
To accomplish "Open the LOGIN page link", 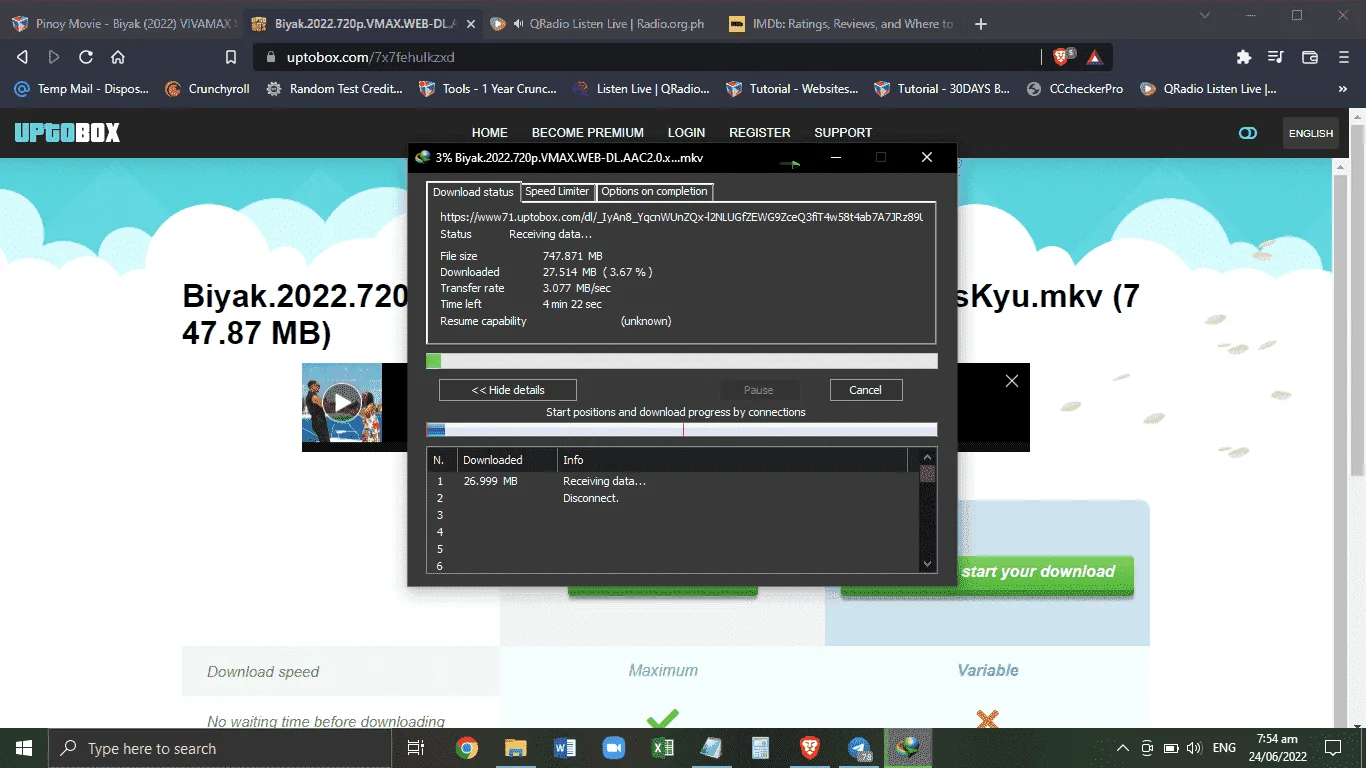I will 686,132.
